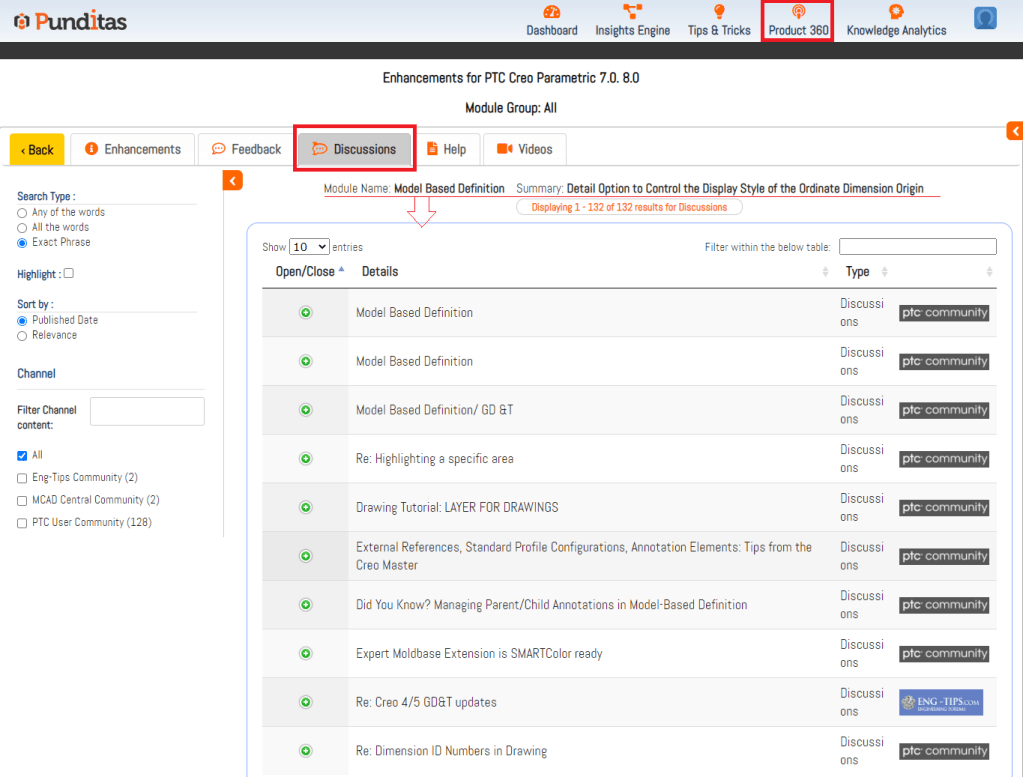The width and height of the screenshot is (1023, 777).
Task: Expand the 'Re: Creo 4/5 GD&T updates' row
Action: [x=306, y=702]
